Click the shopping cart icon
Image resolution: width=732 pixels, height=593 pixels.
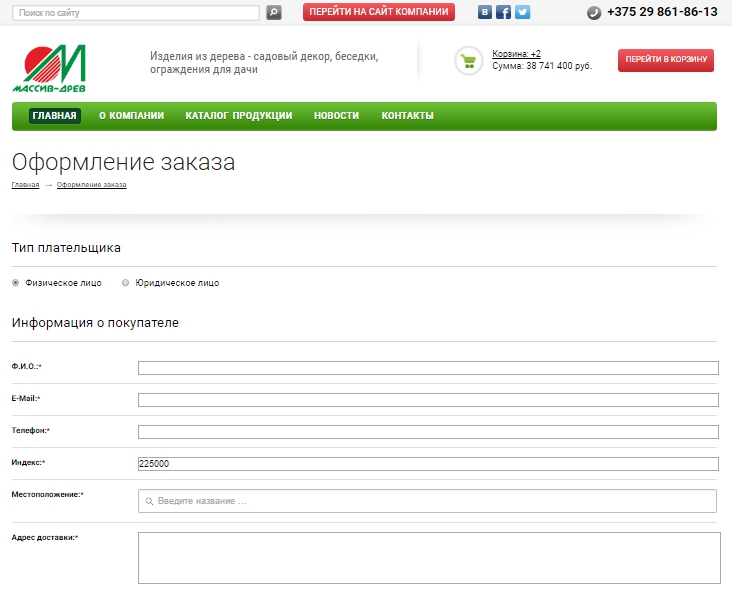click(468, 60)
